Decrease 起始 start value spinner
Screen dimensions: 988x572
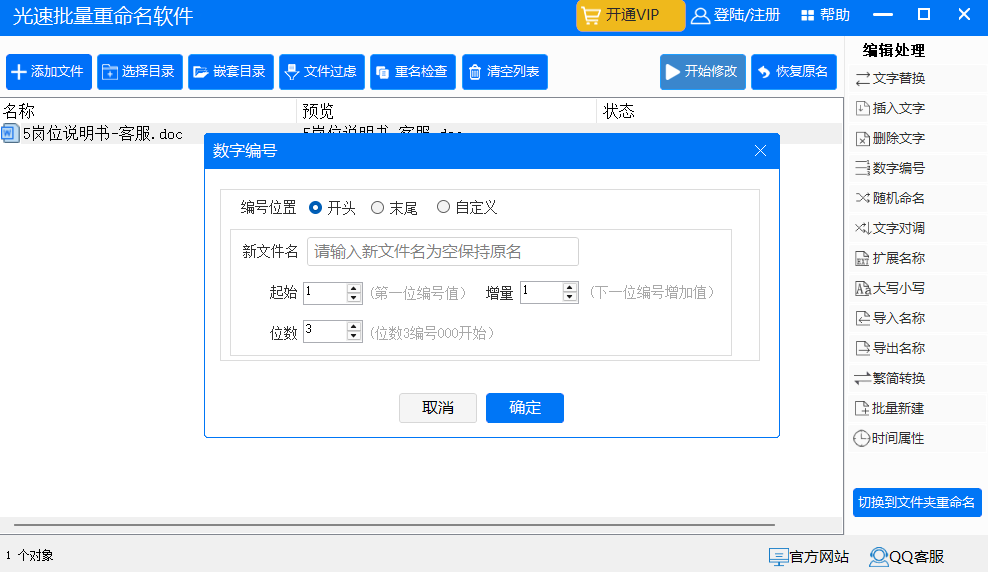coord(353,298)
